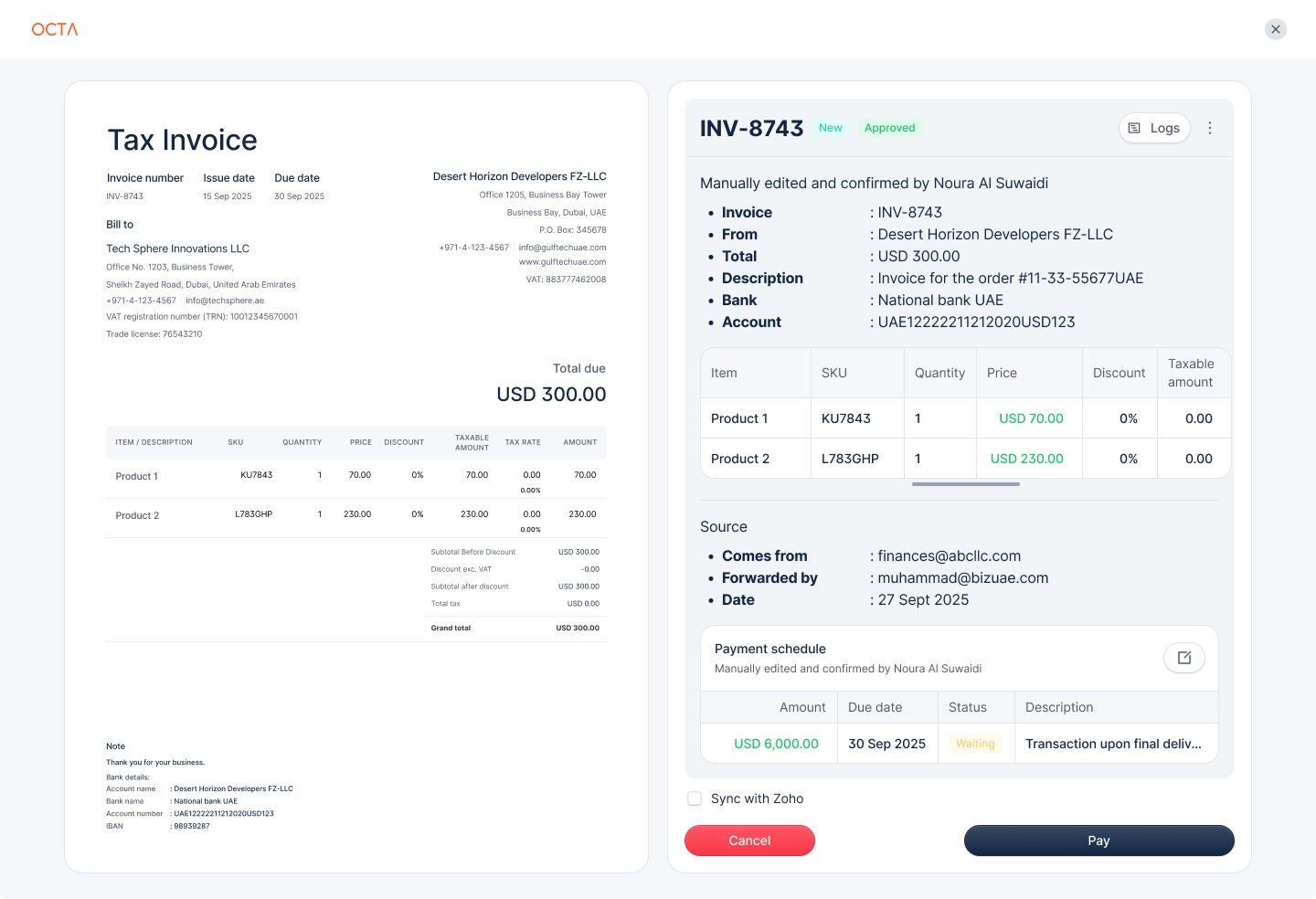The width and height of the screenshot is (1316, 899).
Task: Open the Logs button
Action: click(x=1155, y=128)
